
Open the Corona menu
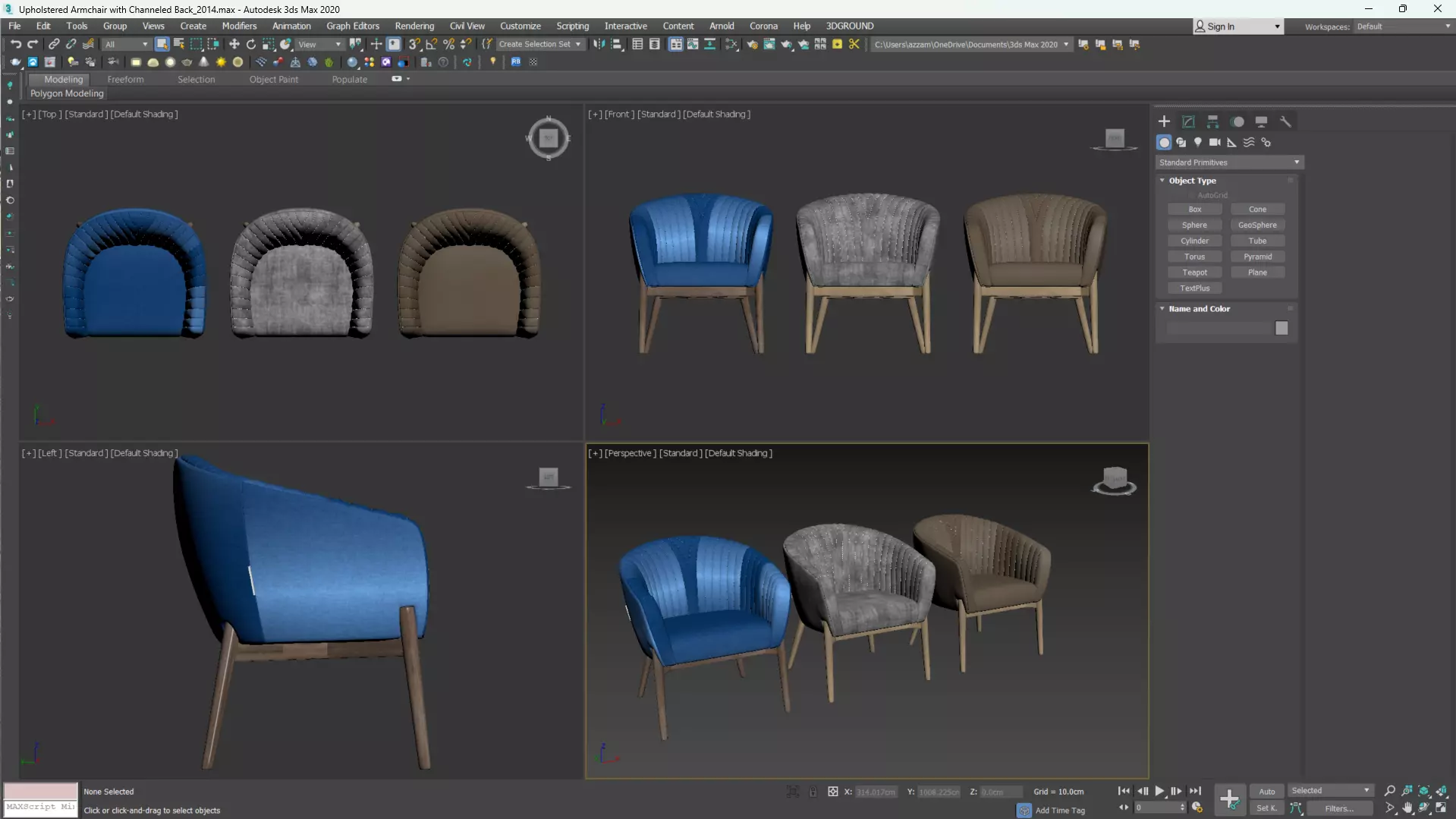(x=763, y=26)
